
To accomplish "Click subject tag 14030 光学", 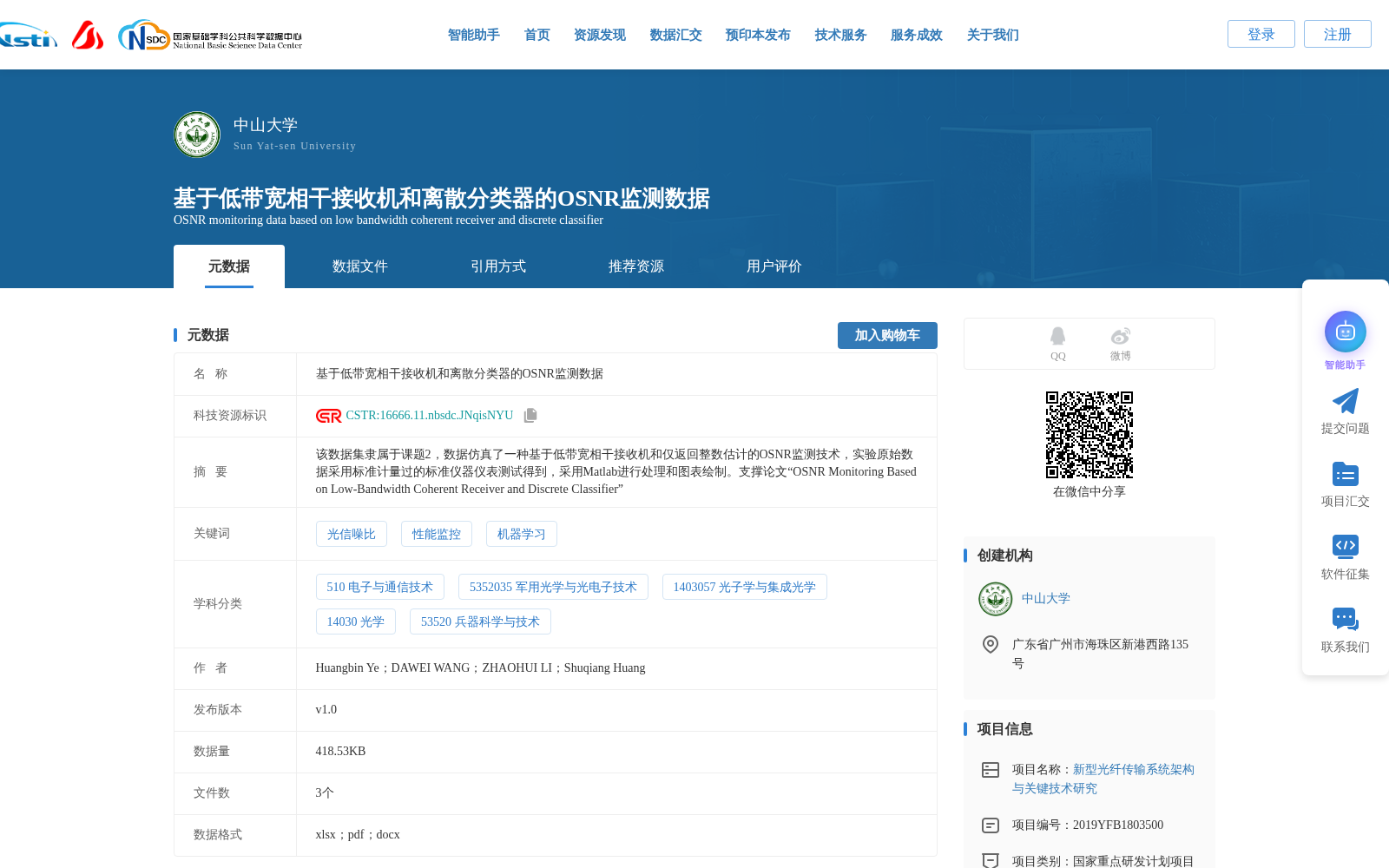I will coord(356,621).
